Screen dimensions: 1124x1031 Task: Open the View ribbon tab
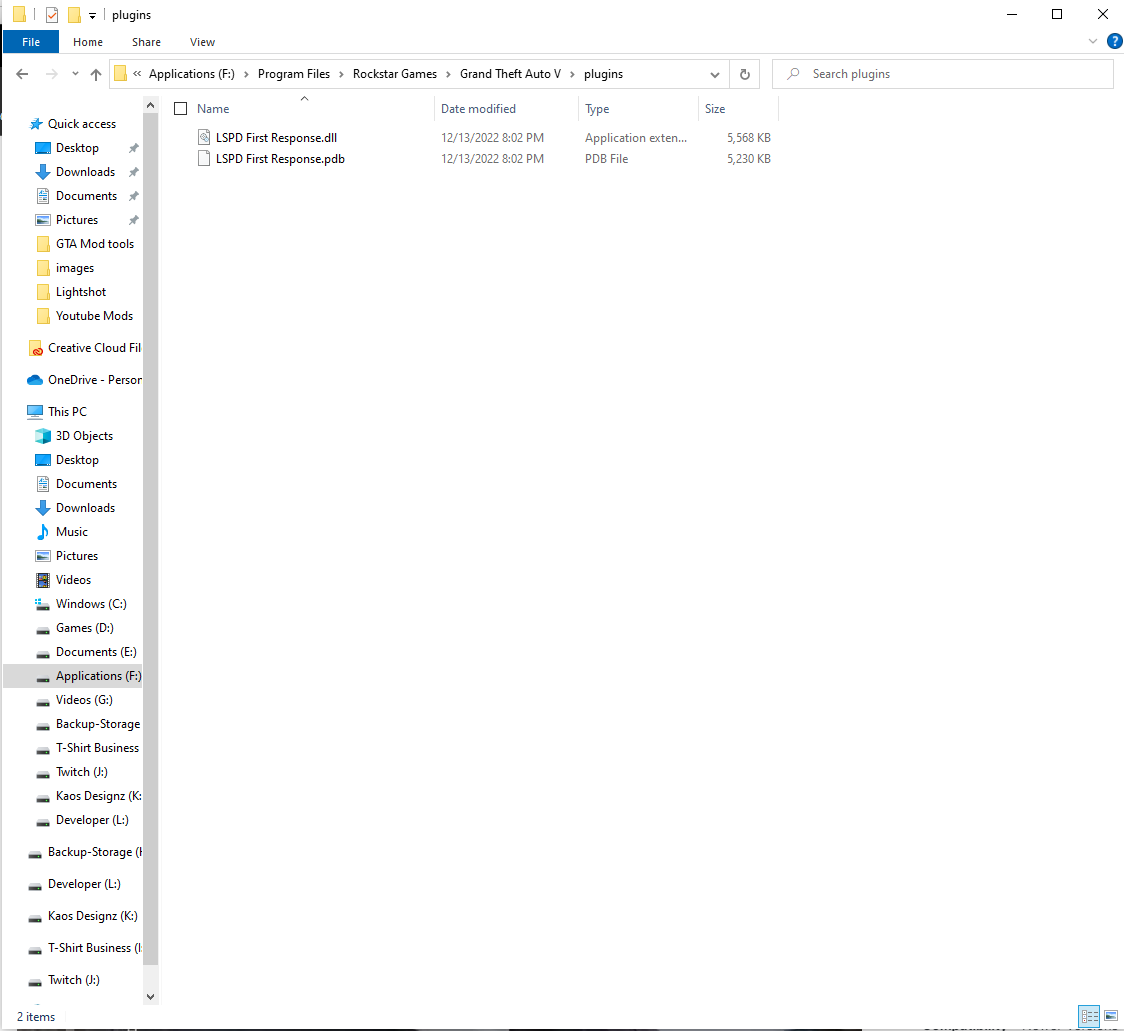tap(202, 42)
